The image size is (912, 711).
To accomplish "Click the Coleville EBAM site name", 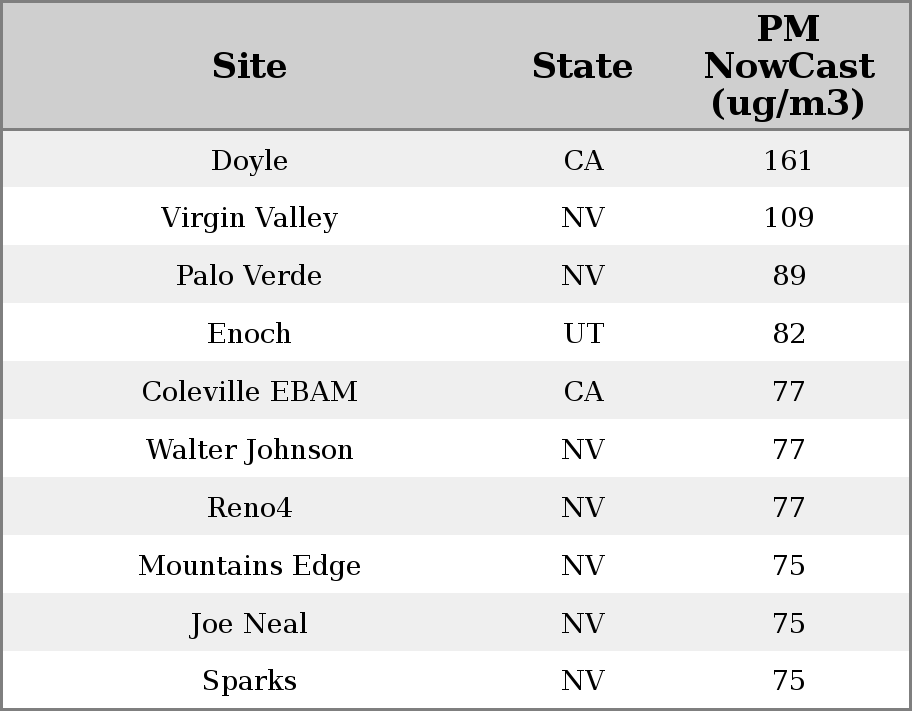I will click(250, 392).
